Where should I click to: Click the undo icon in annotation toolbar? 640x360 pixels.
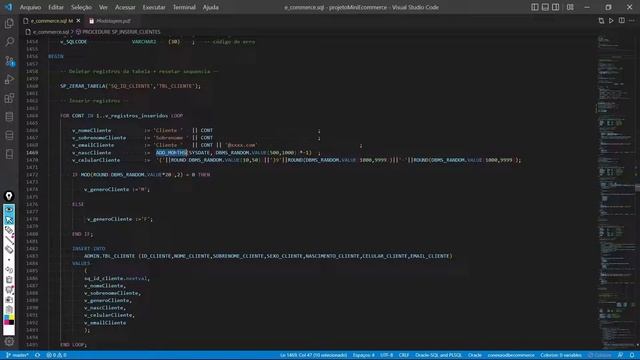pos(9,269)
